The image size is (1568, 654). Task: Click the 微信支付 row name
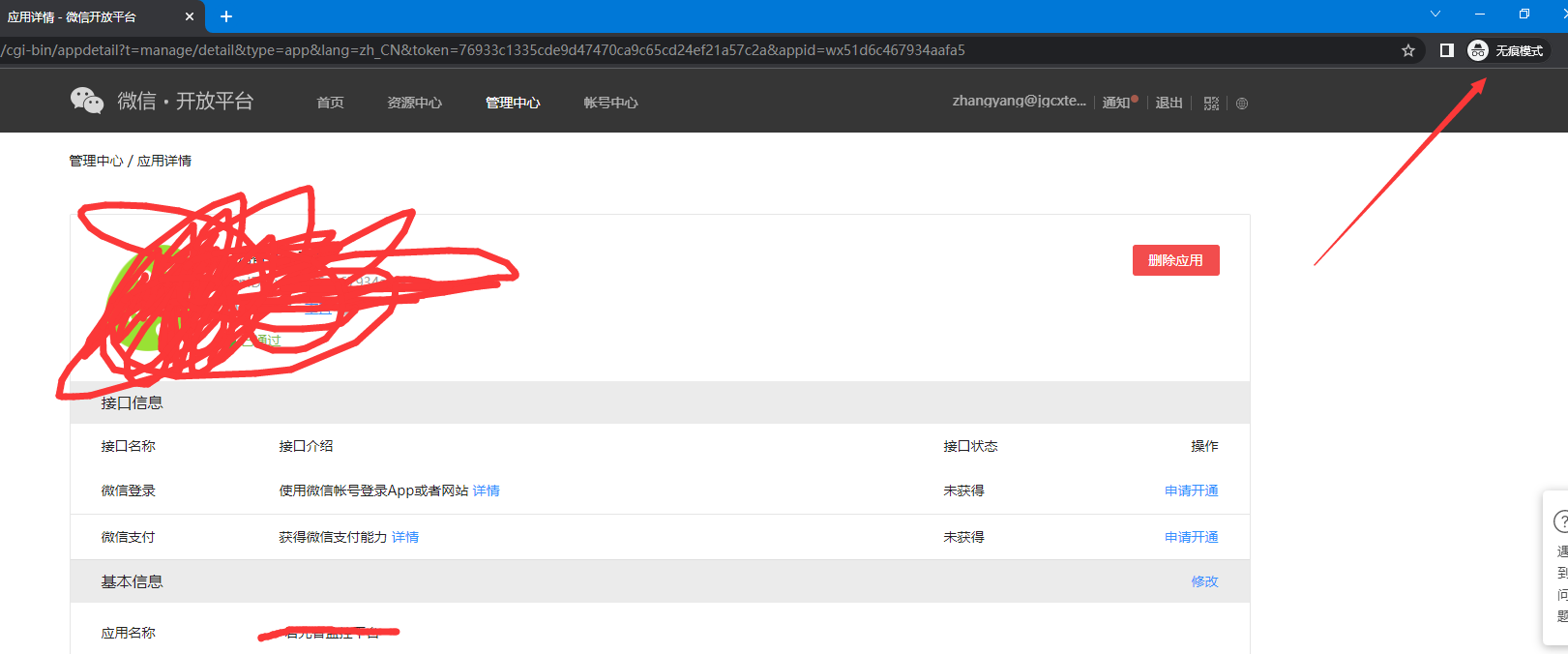pos(128,537)
